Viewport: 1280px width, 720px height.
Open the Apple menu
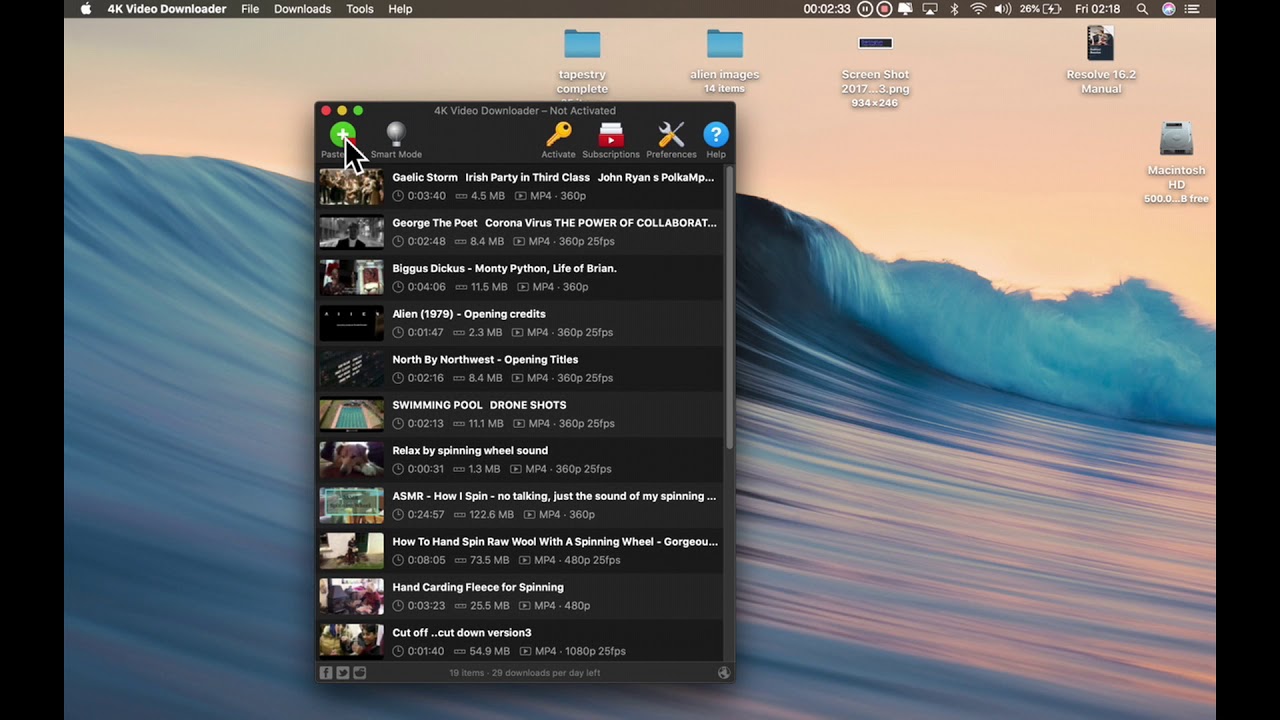(86, 9)
